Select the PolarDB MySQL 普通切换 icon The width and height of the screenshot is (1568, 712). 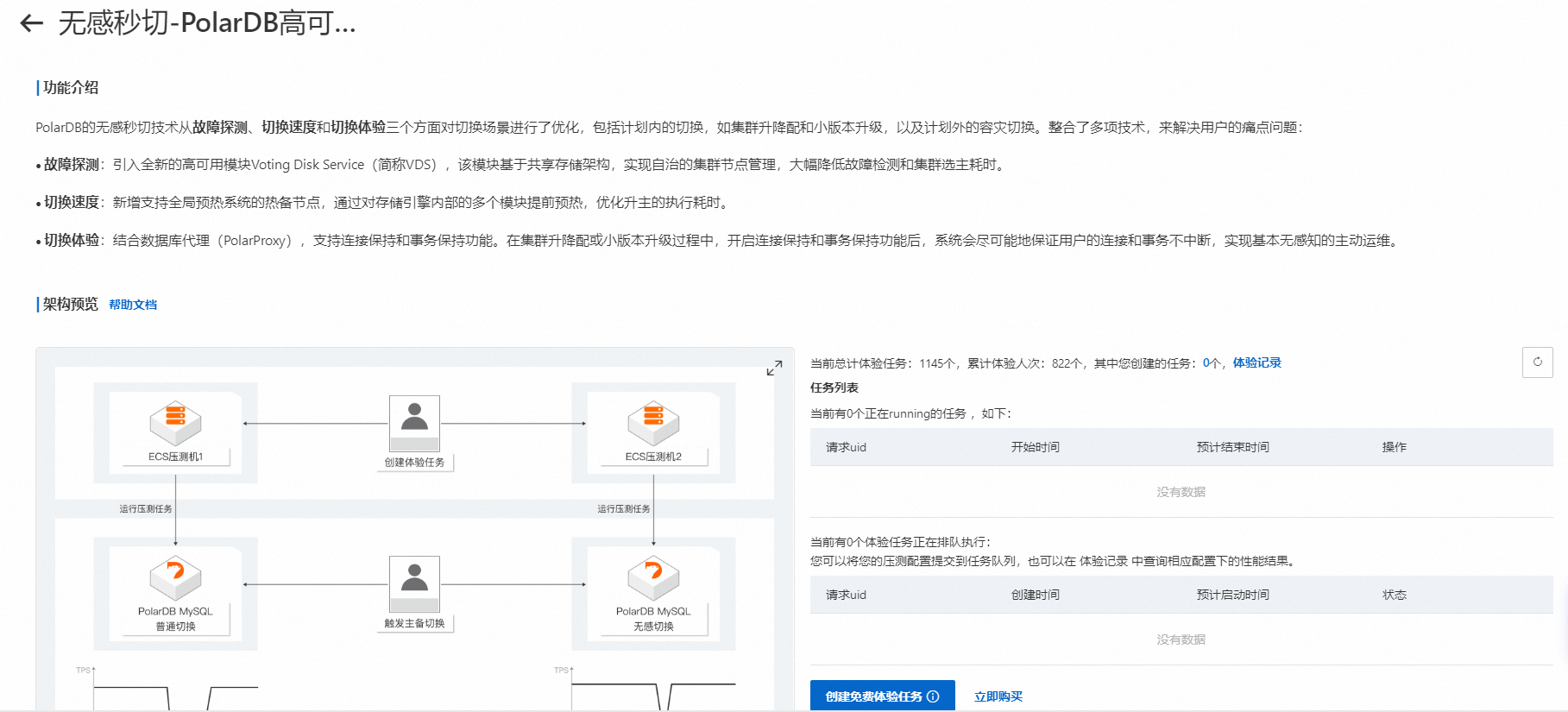coord(175,578)
